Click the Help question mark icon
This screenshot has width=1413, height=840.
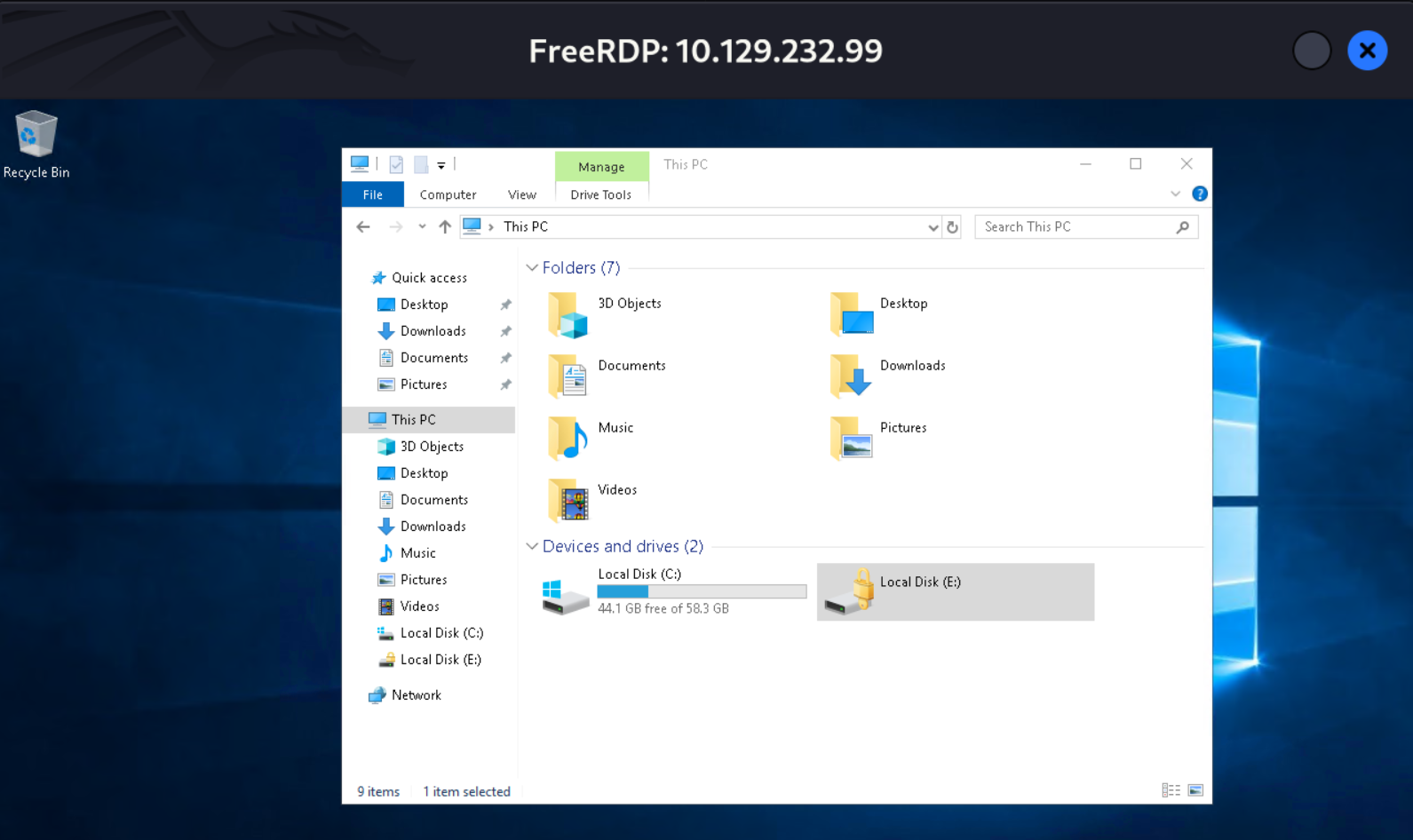coord(1199,194)
